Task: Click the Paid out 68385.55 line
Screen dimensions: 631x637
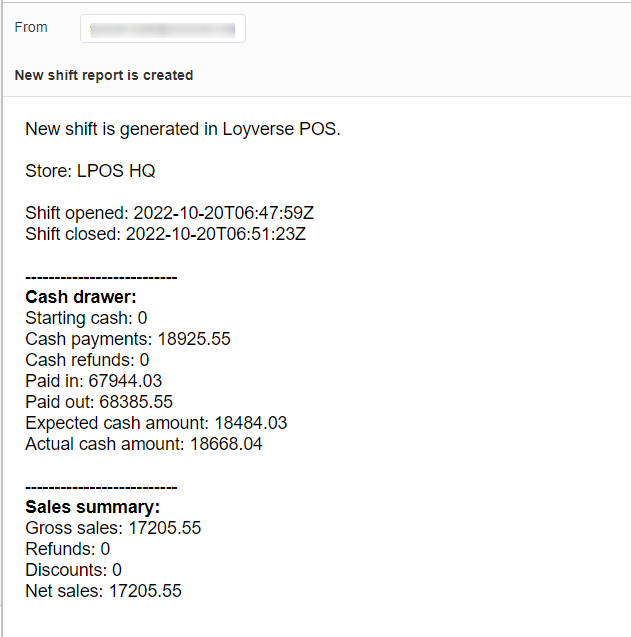Action: point(99,402)
